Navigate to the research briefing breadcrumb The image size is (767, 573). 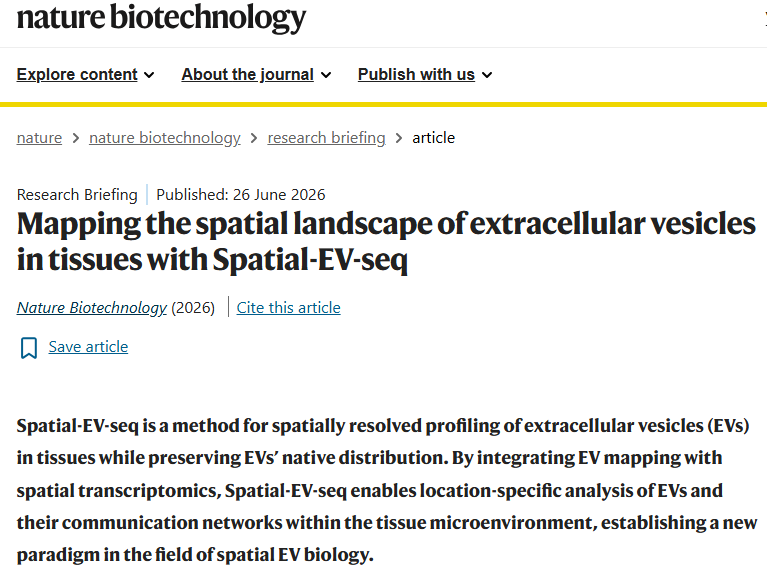coord(326,138)
